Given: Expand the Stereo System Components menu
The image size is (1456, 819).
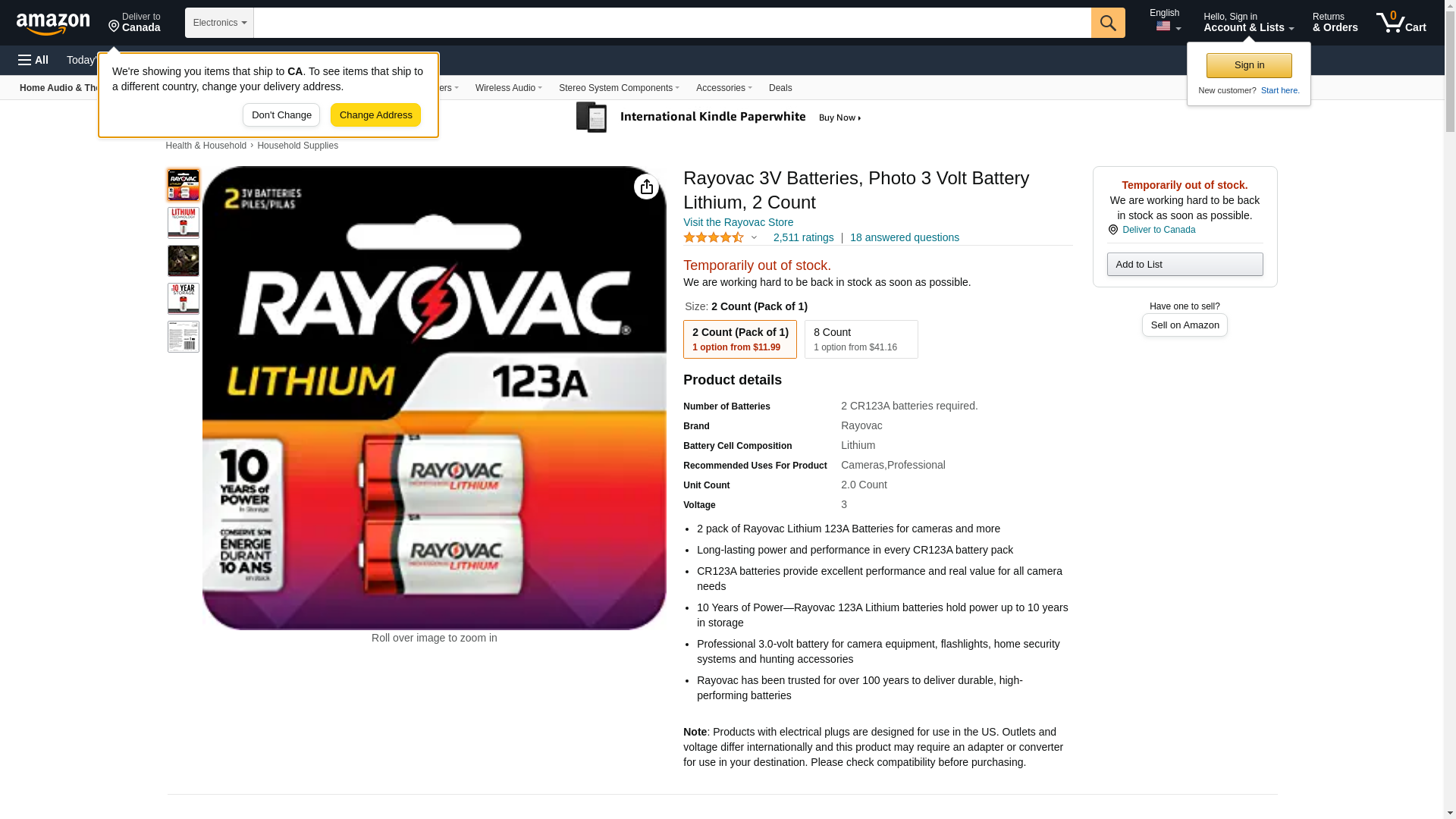Looking at the screenshot, I should [x=619, y=88].
